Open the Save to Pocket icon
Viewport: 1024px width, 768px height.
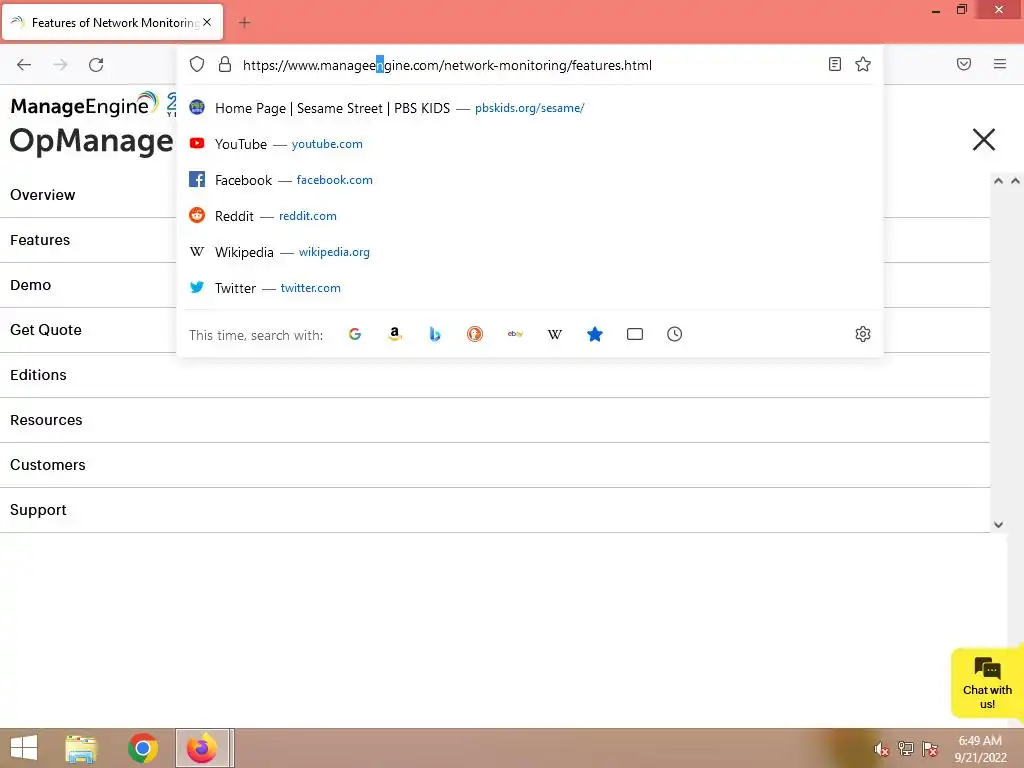click(x=964, y=64)
